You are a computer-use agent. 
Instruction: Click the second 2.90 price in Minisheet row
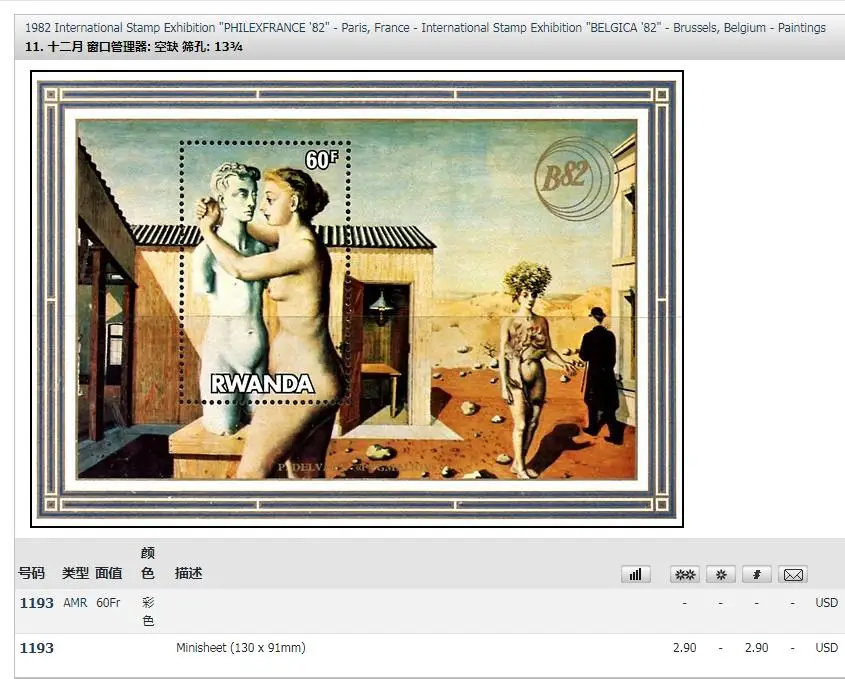click(x=757, y=648)
